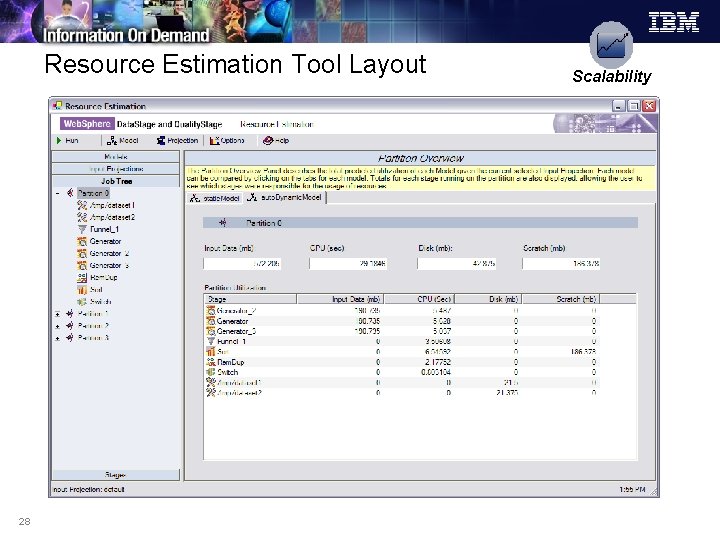Expand the Partition 2 tree node
The width and height of the screenshot is (720, 540).
pyautogui.click(x=57, y=326)
